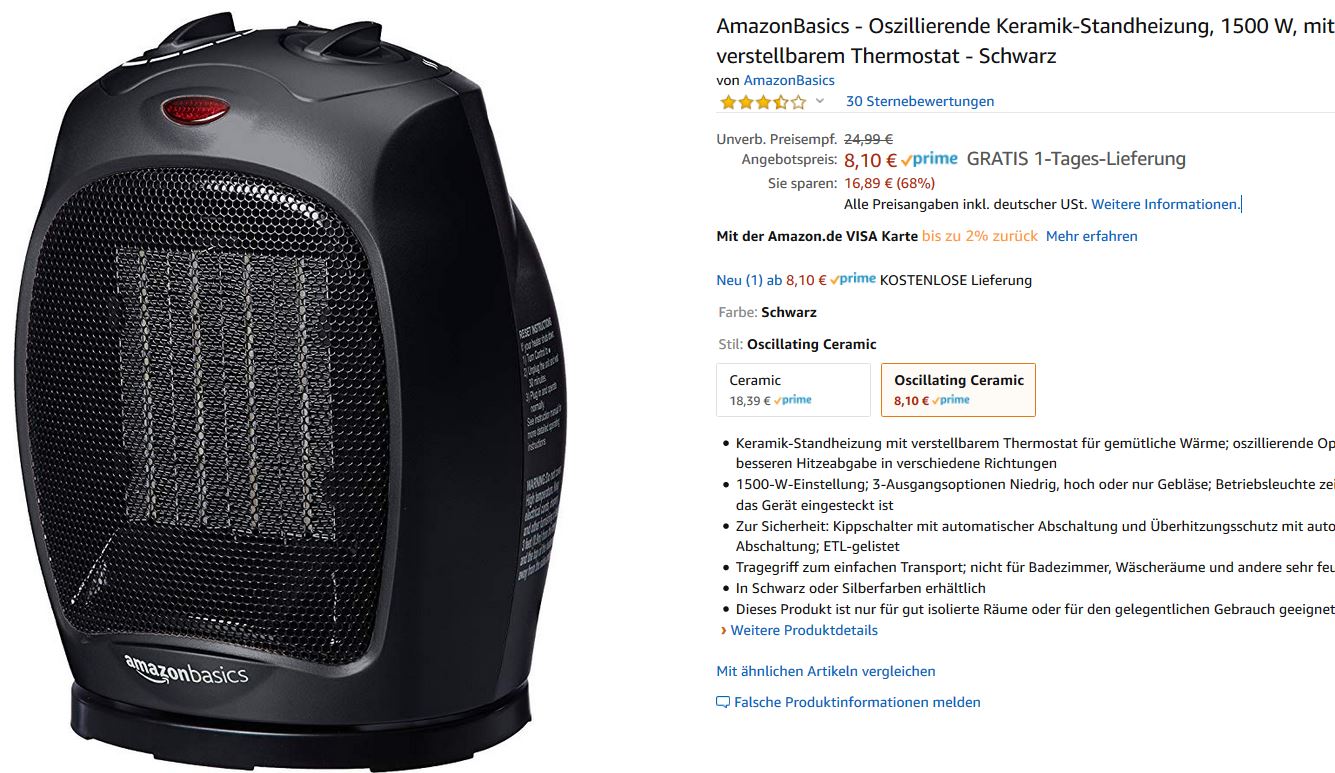Image resolution: width=1335 pixels, height=773 pixels.
Task: Select the Ceramic style option
Action: (794, 389)
